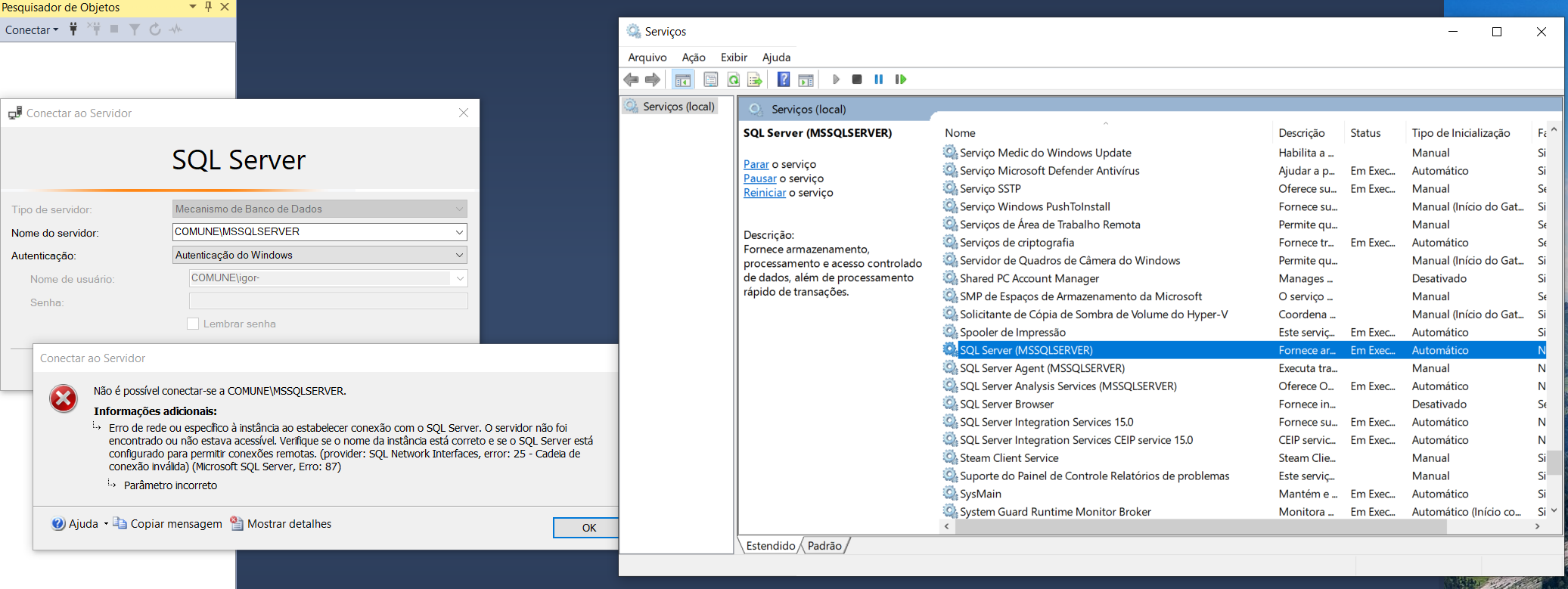The width and height of the screenshot is (1568, 589).
Task: Open the Ação menu in Serviços
Action: pyautogui.click(x=694, y=57)
